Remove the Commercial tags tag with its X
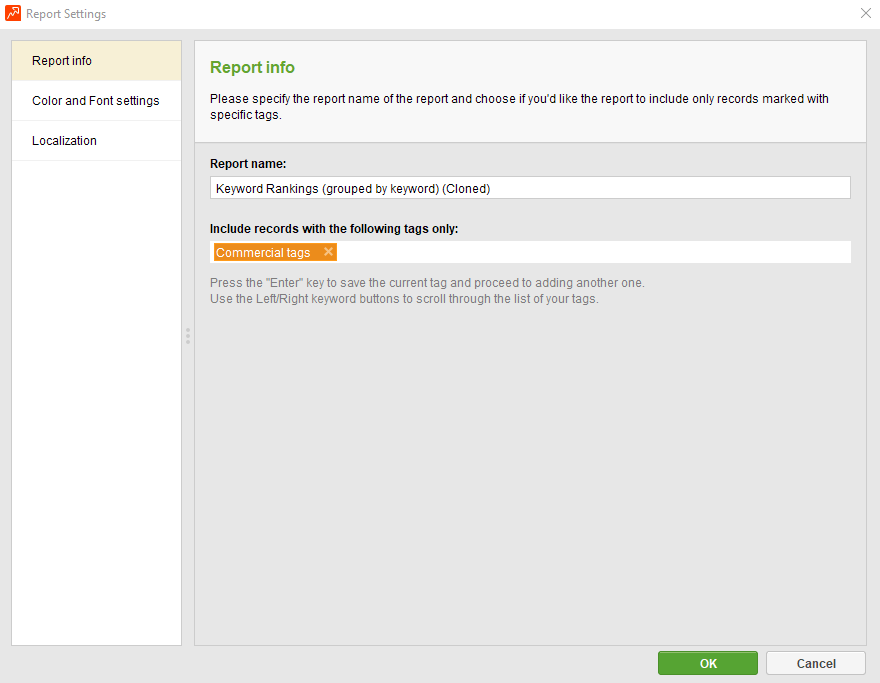This screenshot has height=683, width=880. (x=328, y=252)
